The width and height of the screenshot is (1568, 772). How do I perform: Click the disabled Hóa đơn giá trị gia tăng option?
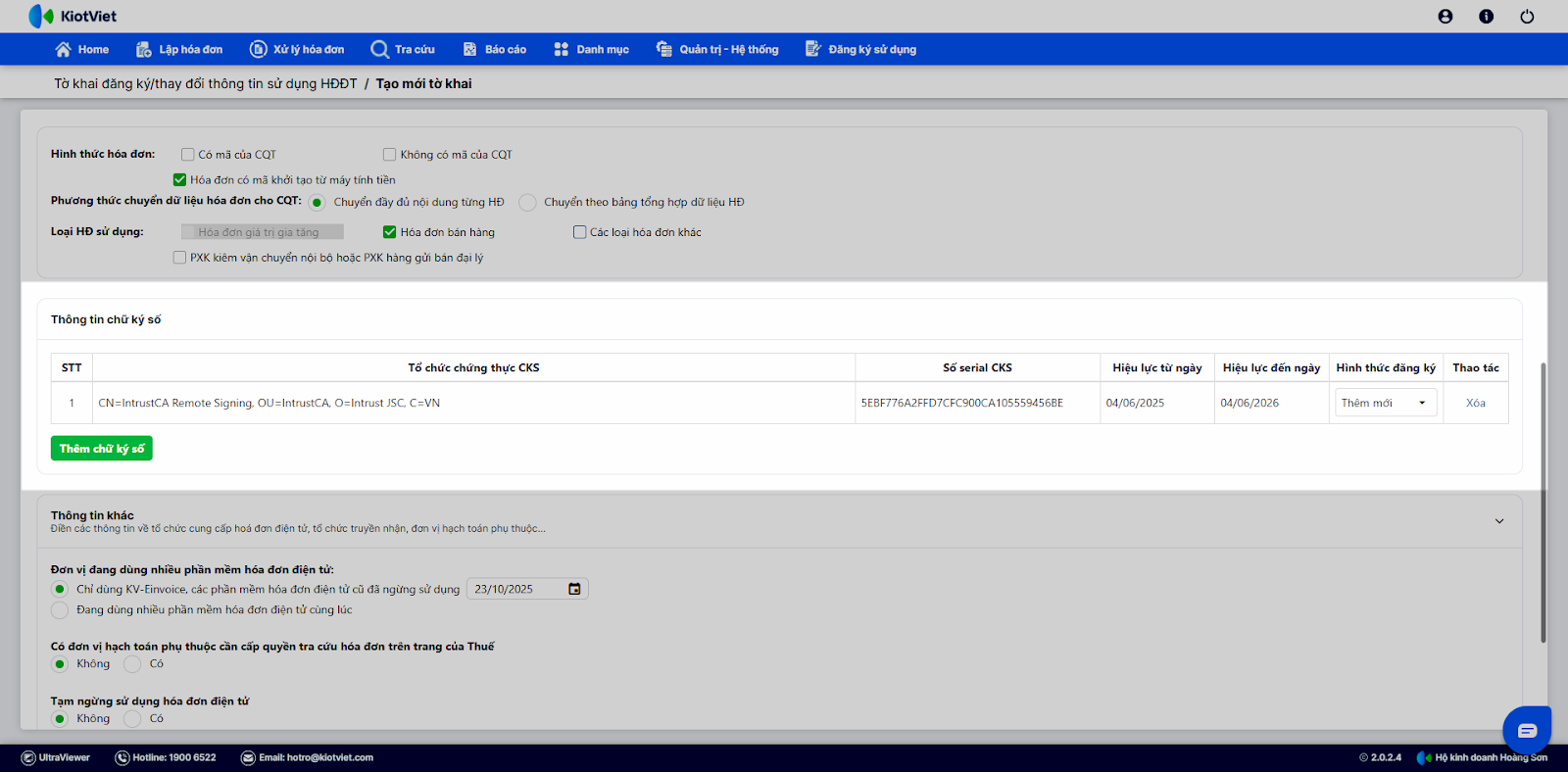pos(263,232)
